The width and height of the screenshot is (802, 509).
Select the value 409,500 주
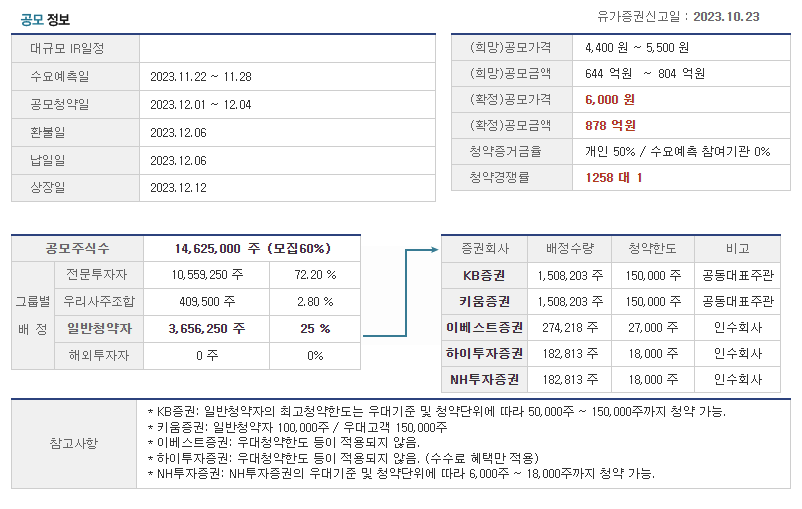pos(207,302)
